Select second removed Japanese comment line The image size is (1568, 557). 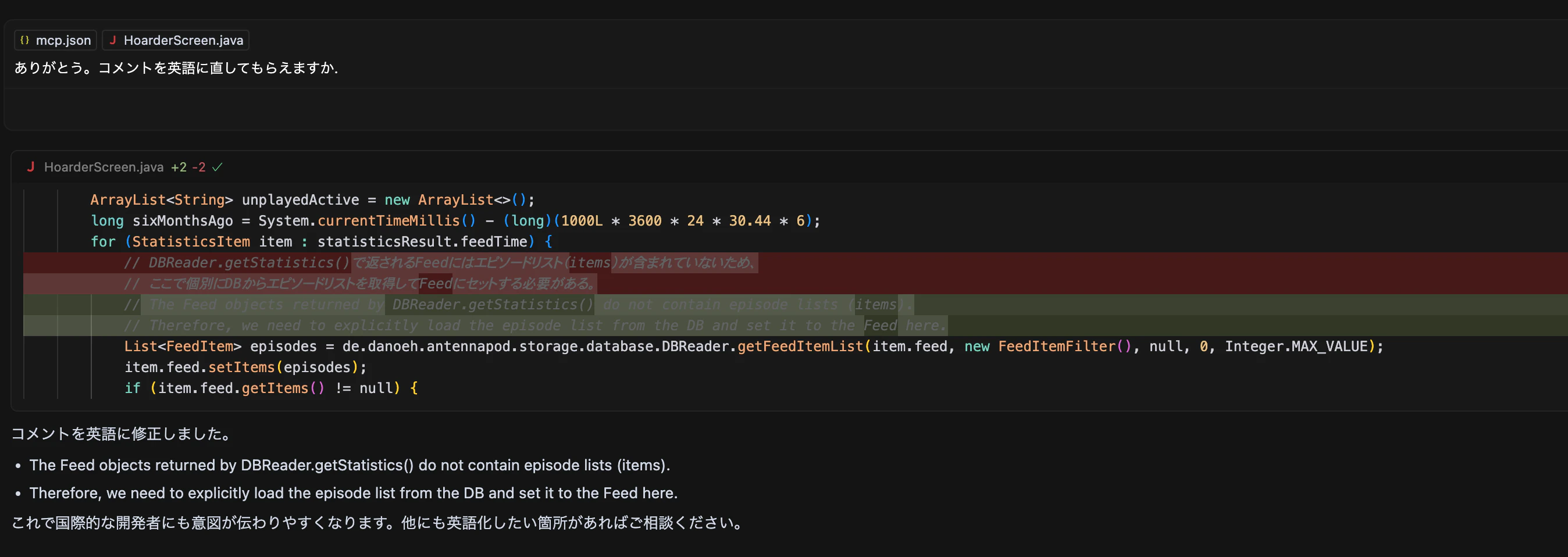[795, 284]
